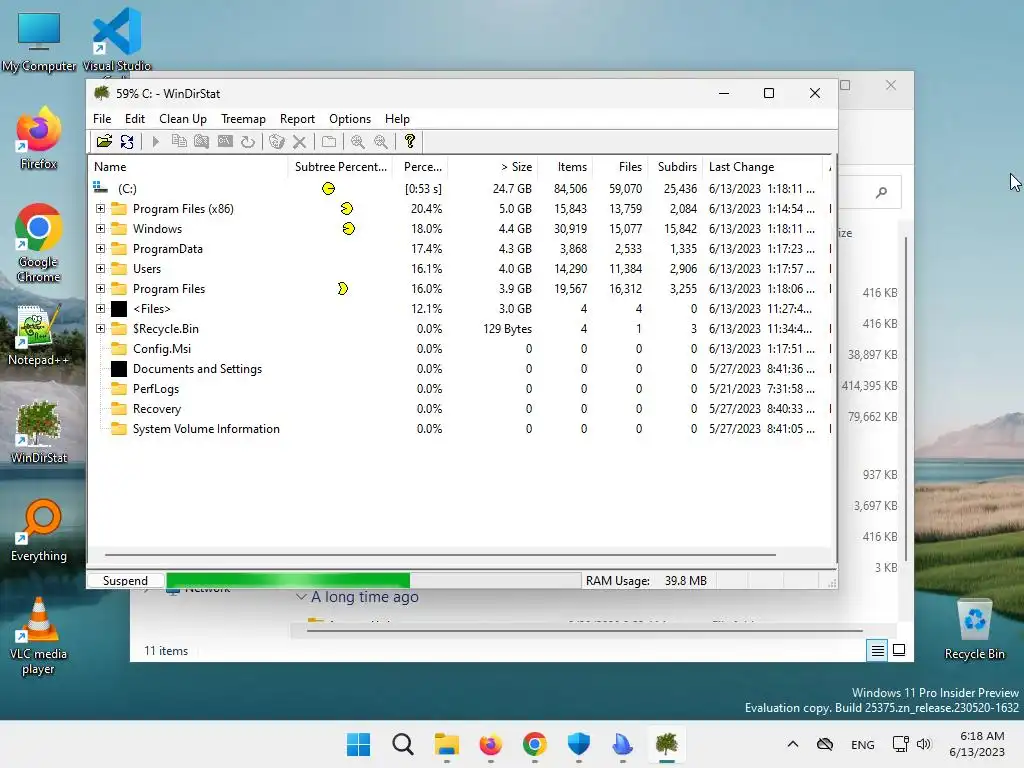Viewport: 1024px width, 768px height.
Task: Expand the Program Files folder node
Action: point(100,288)
